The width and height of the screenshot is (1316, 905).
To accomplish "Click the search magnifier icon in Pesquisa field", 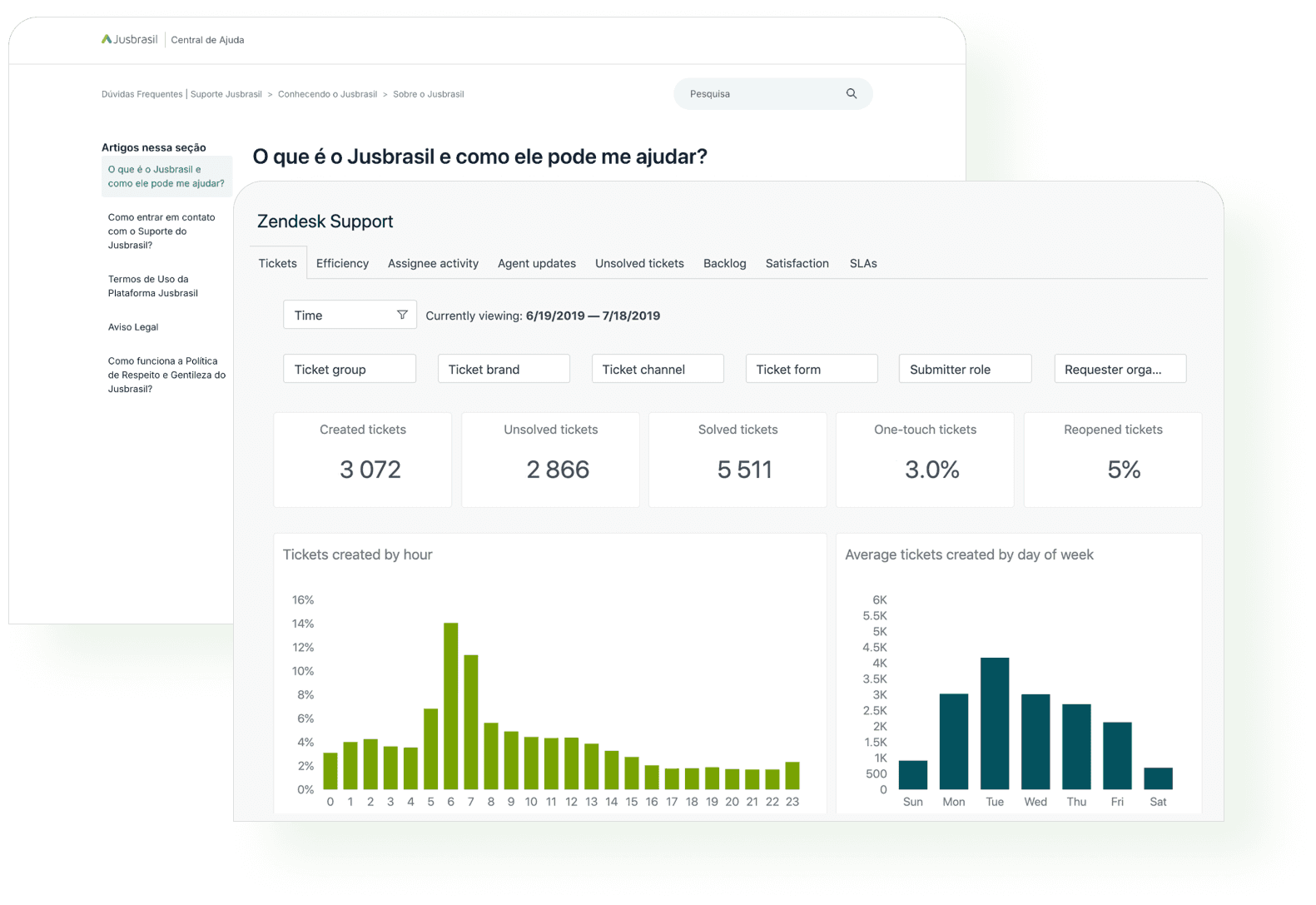I will 852,93.
